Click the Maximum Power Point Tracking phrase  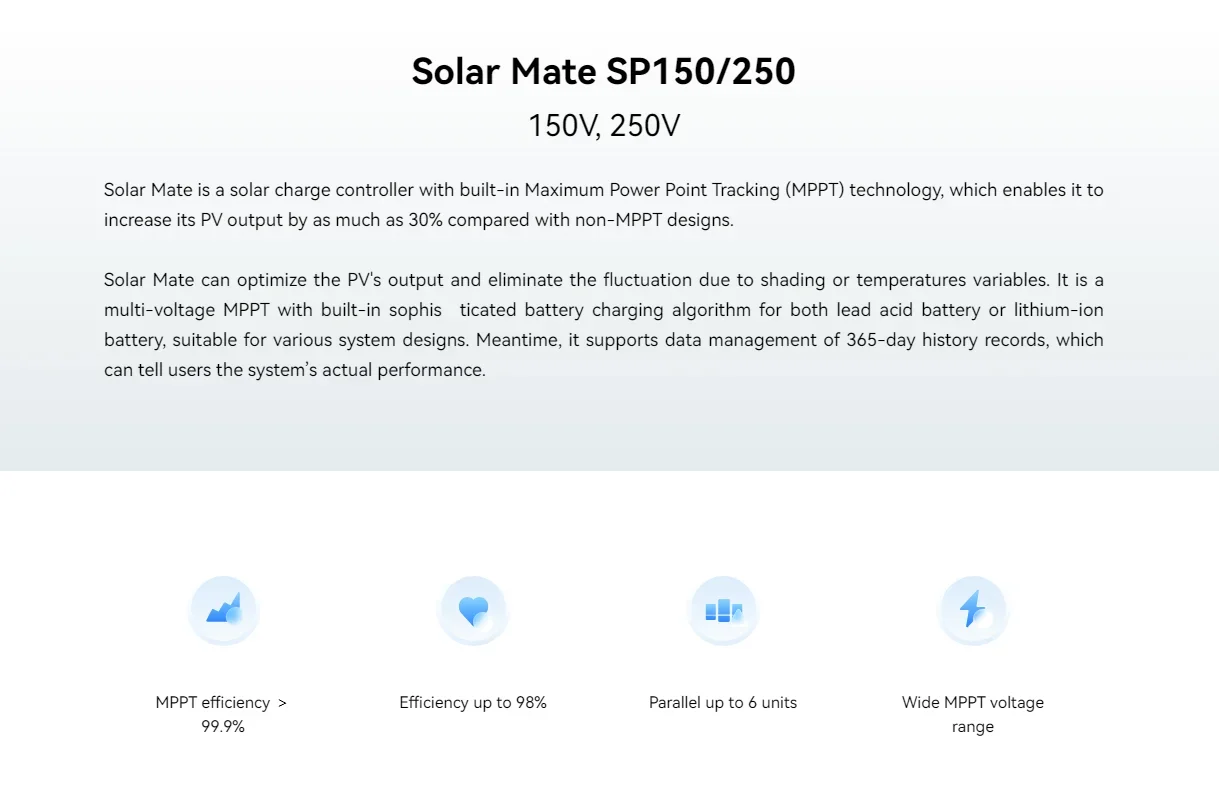pos(652,190)
